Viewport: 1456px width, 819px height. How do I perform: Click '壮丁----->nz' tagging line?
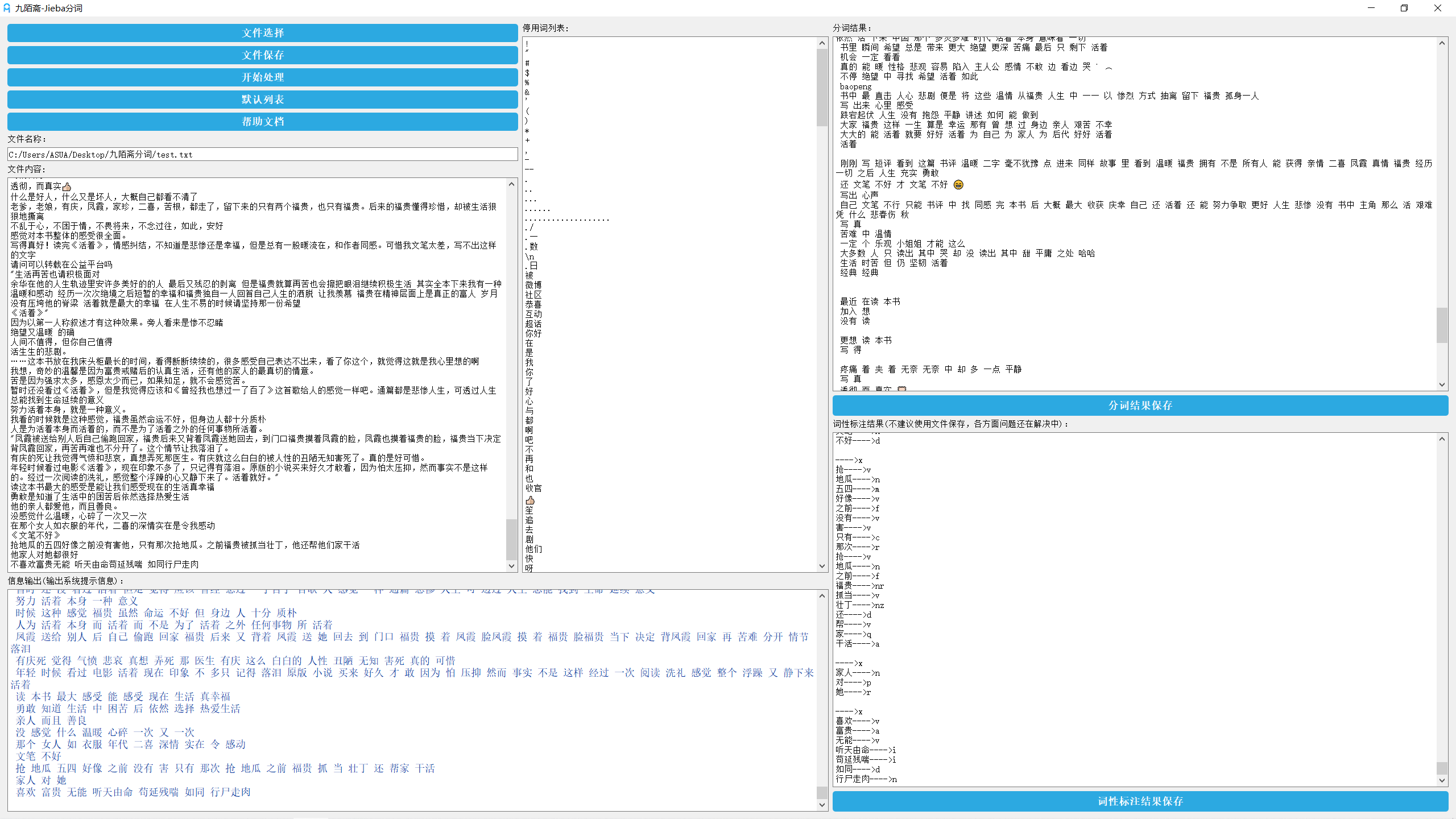click(x=860, y=605)
